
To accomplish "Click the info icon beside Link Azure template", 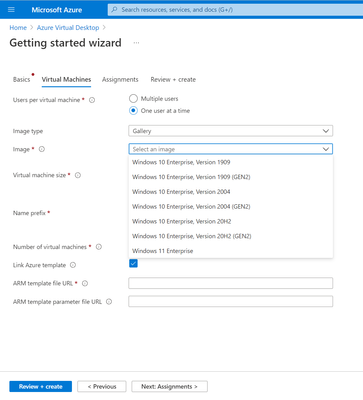I will click(73, 265).
